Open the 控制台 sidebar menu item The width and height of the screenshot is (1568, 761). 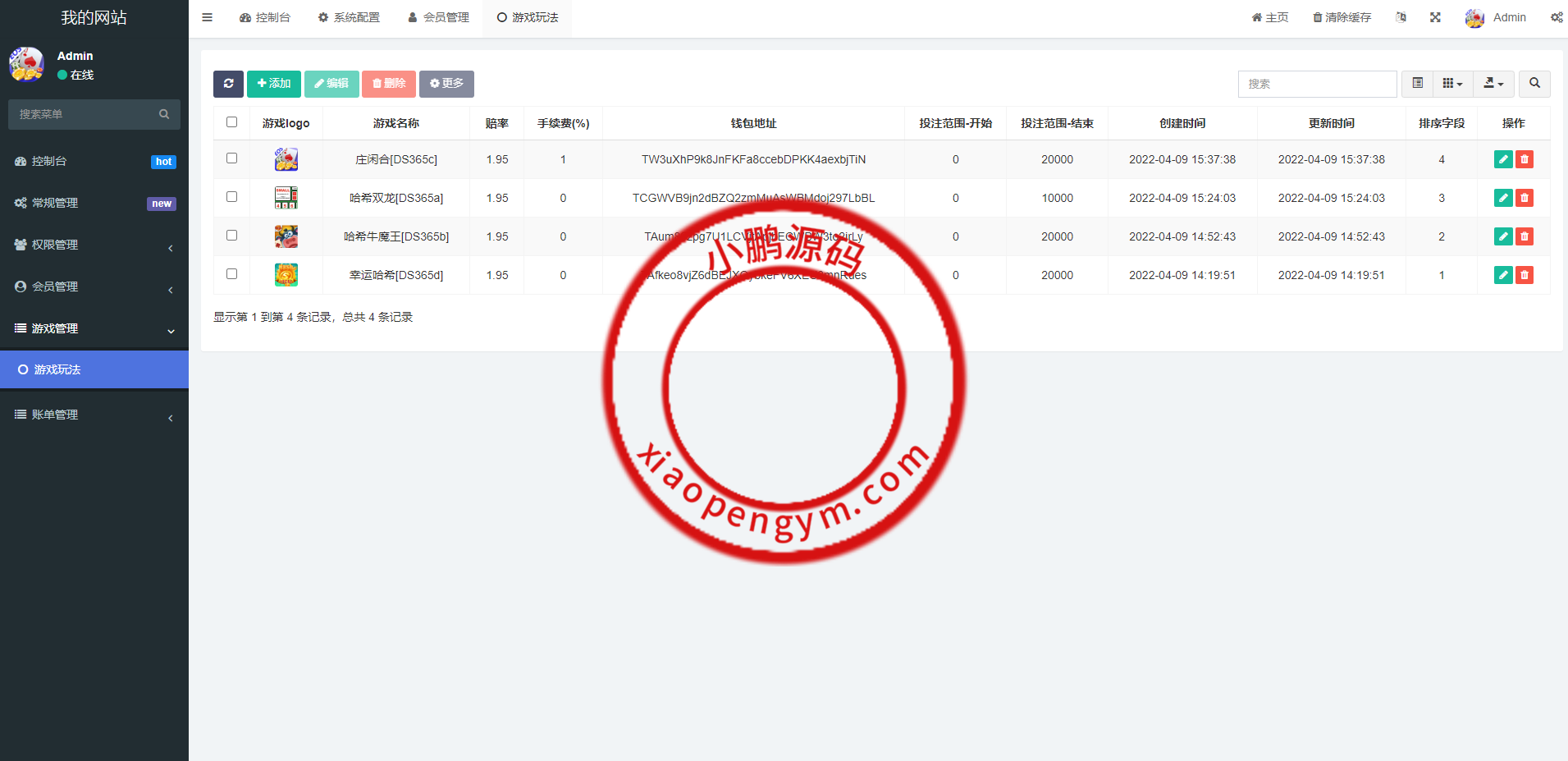[94, 162]
